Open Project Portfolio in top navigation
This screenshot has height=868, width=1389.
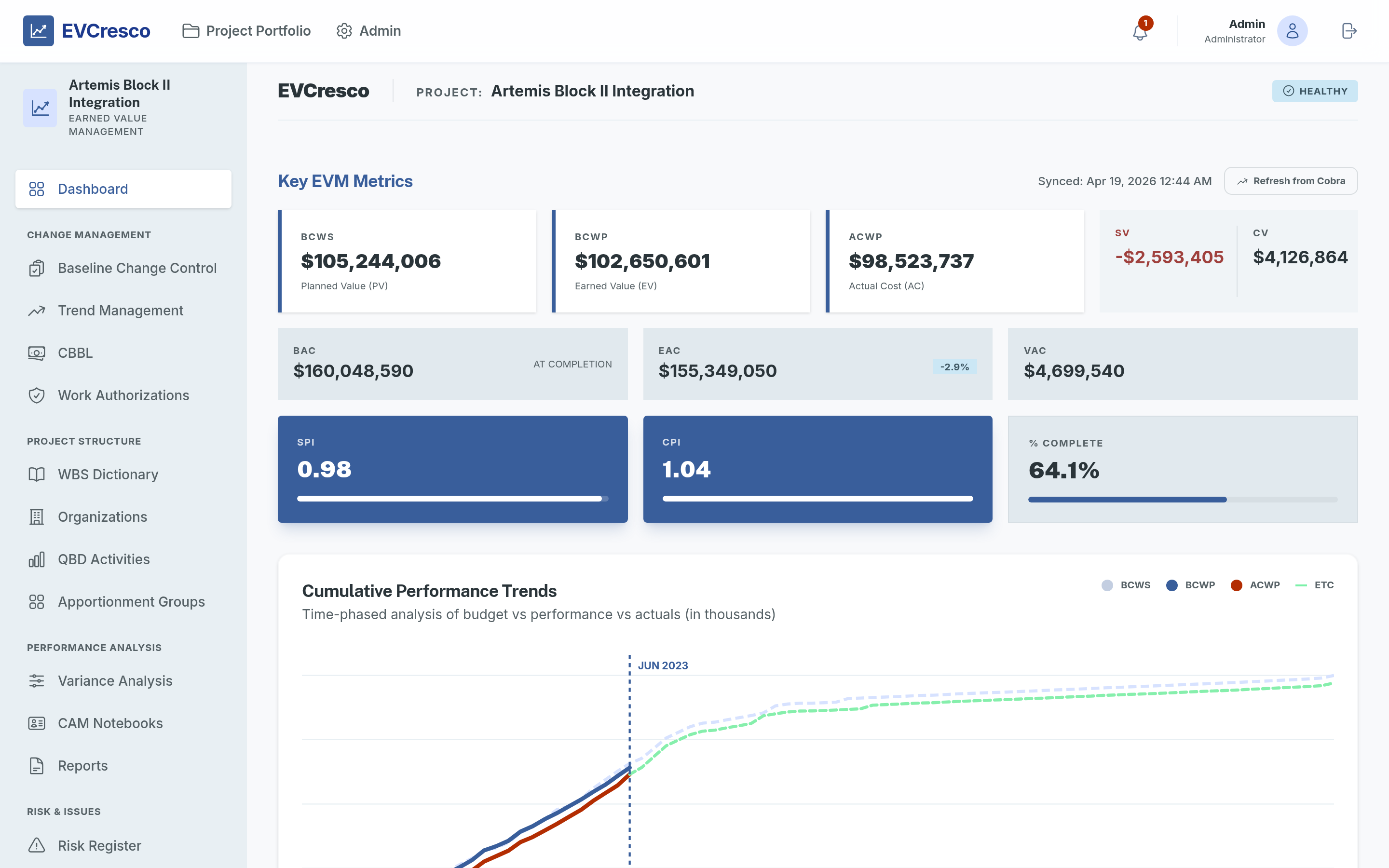pos(246,31)
